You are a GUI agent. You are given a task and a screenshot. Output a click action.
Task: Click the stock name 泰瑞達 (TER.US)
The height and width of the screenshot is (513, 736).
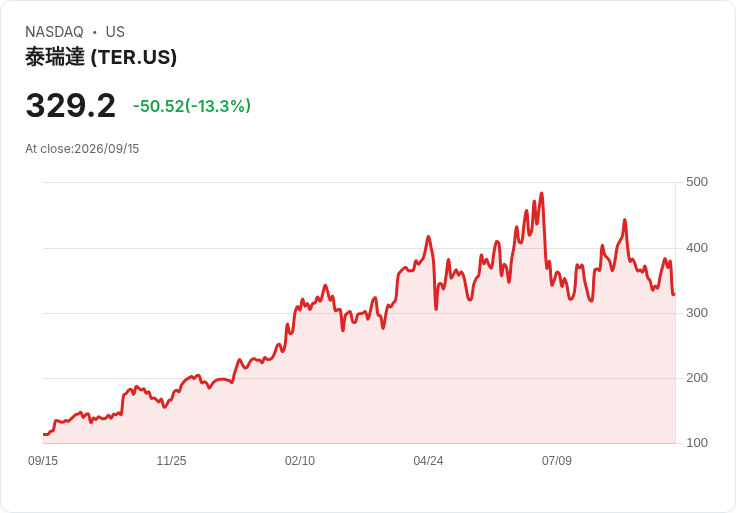point(101,57)
